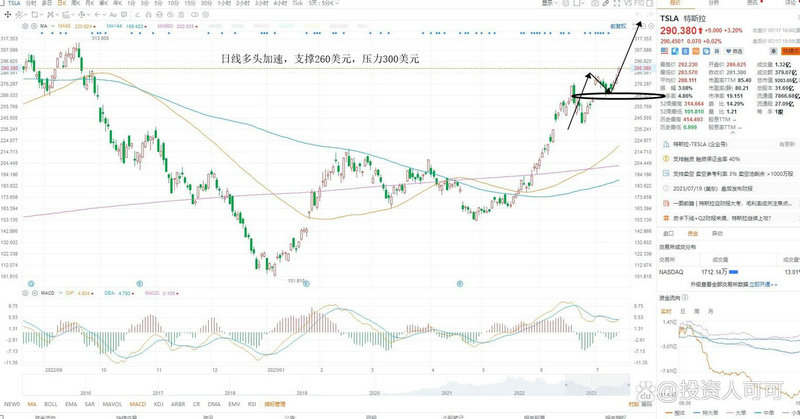The width and height of the screenshot is (800, 419).
Task: Click the icon beside 支持卖空 row
Action: [664, 173]
